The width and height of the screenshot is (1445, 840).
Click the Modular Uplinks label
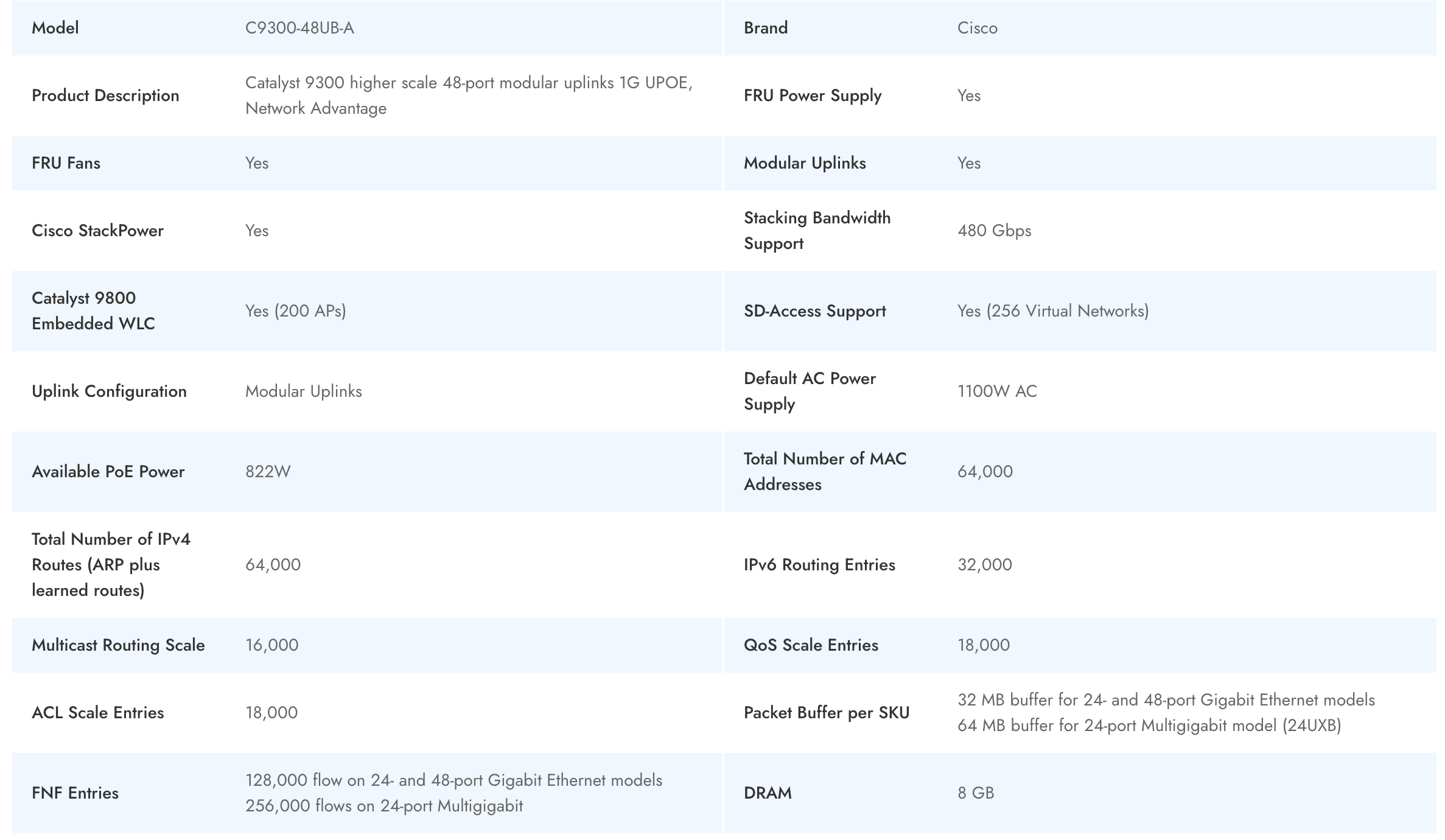(804, 163)
